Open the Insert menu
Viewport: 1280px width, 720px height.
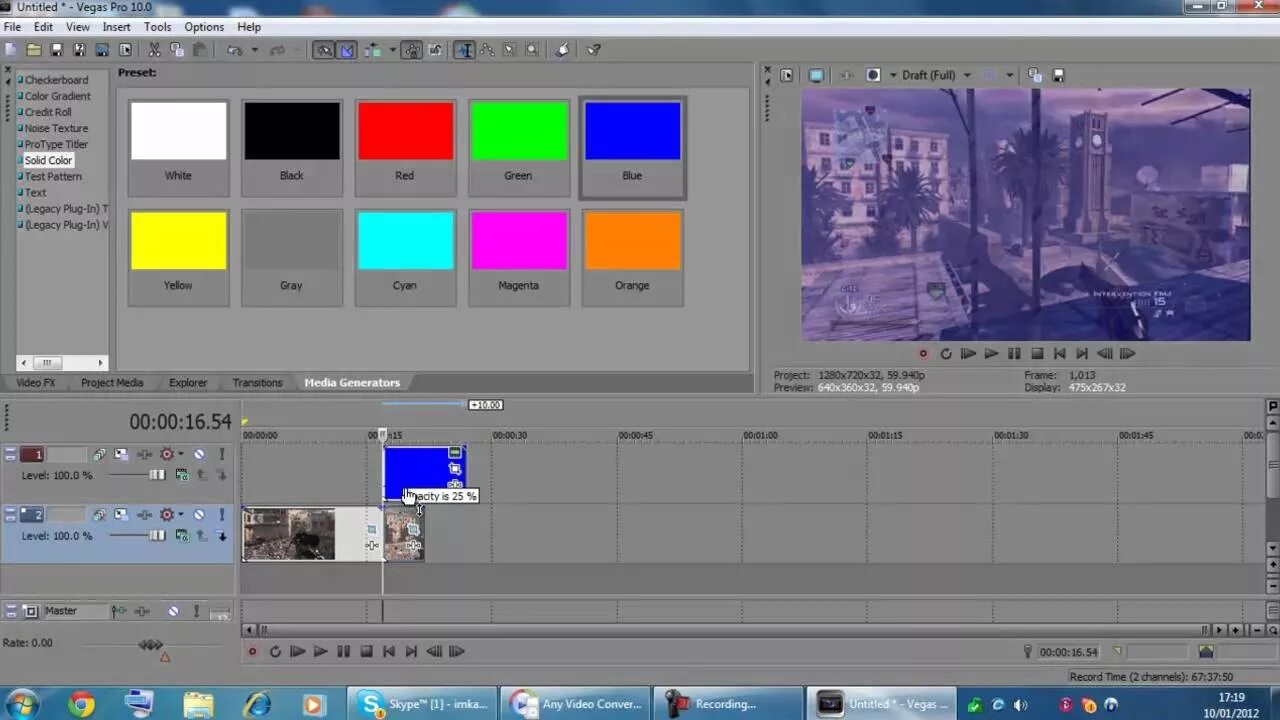116,27
